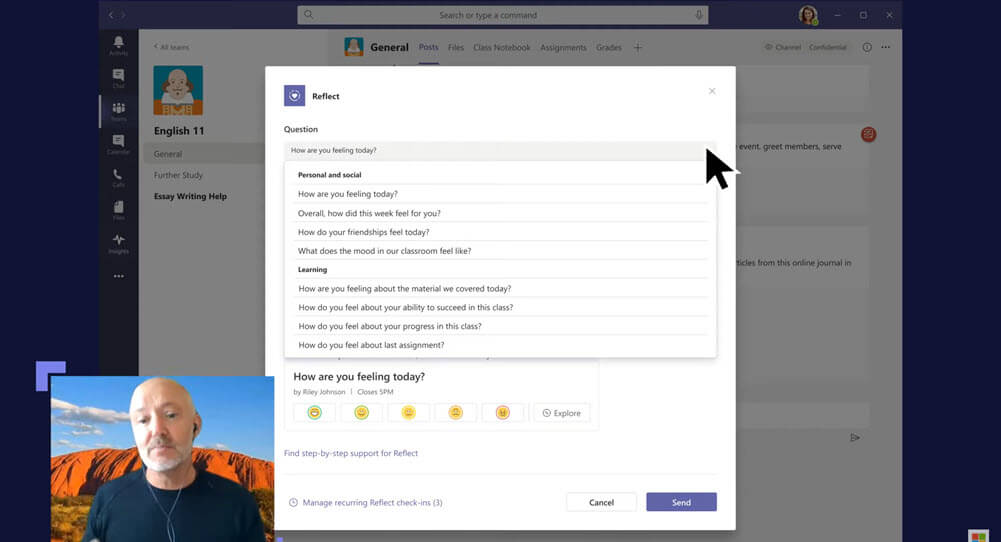Open Calls in the Teams sidebar
This screenshot has width=1001, height=542.
pyautogui.click(x=118, y=177)
